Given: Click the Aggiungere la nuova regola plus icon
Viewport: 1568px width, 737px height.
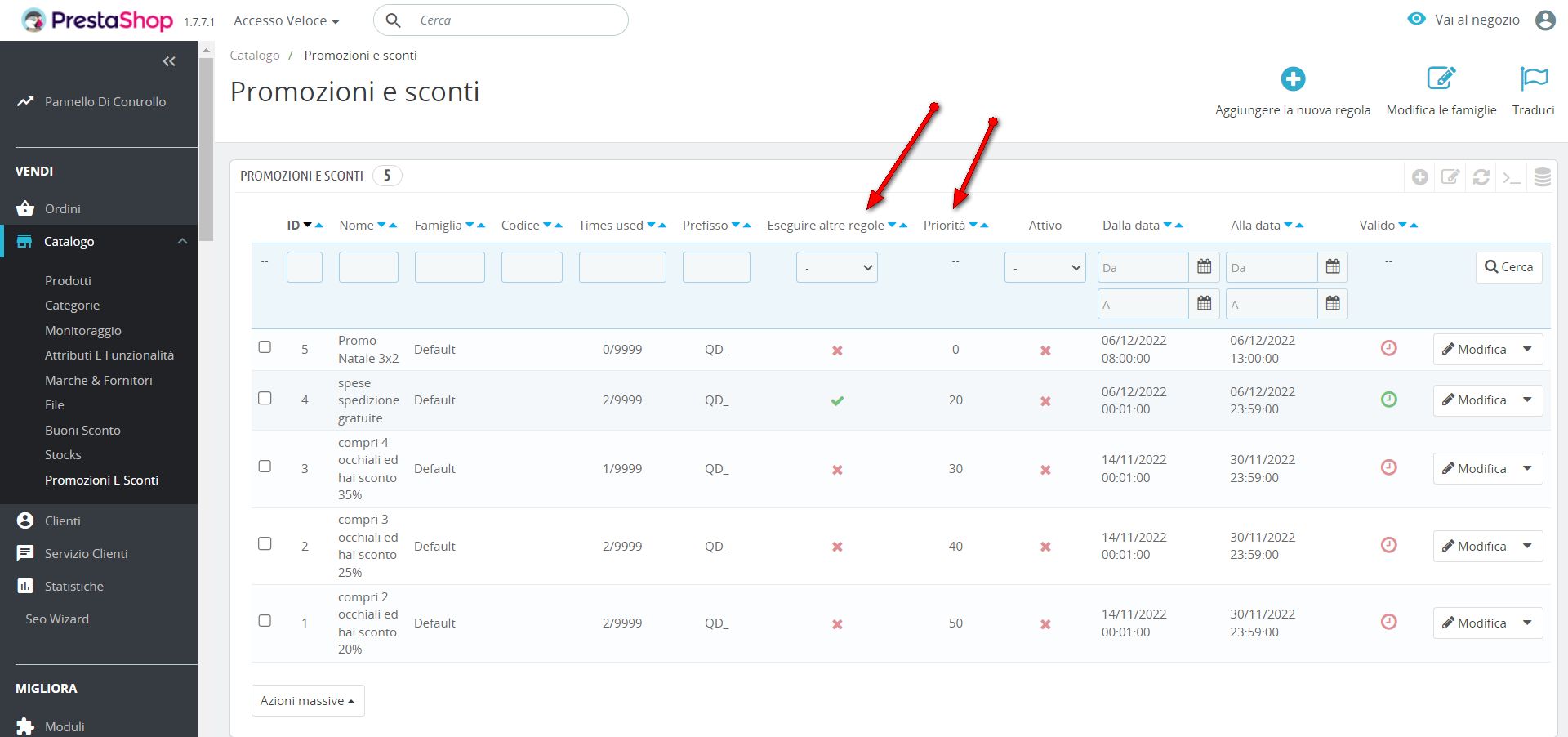Looking at the screenshot, I should coord(1293,79).
